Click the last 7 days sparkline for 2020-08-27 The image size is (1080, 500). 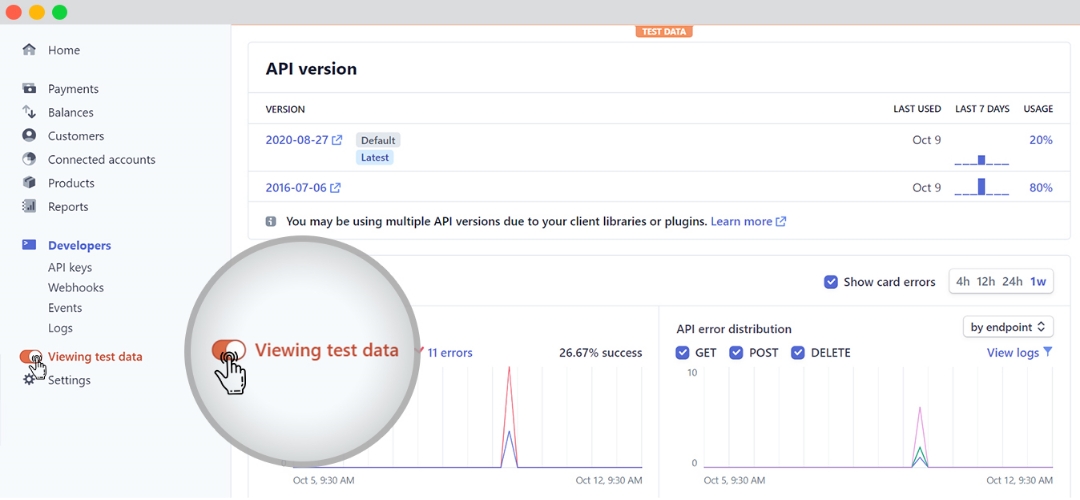pos(982,160)
